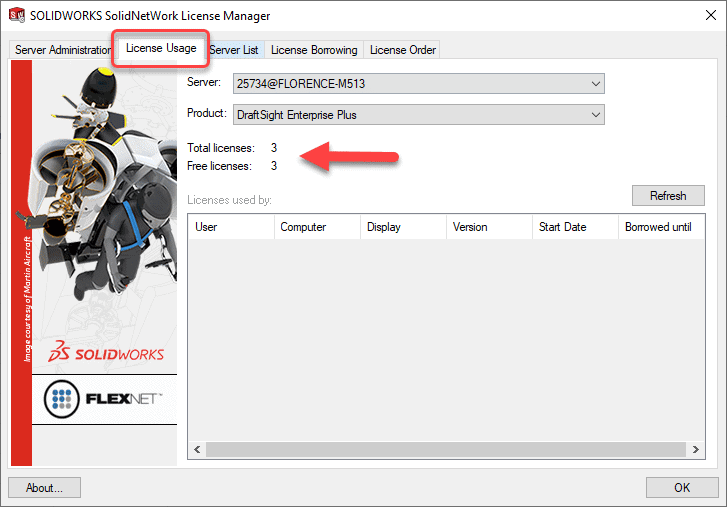Close the License Manager window
The width and height of the screenshot is (727, 507).
(x=702, y=15)
